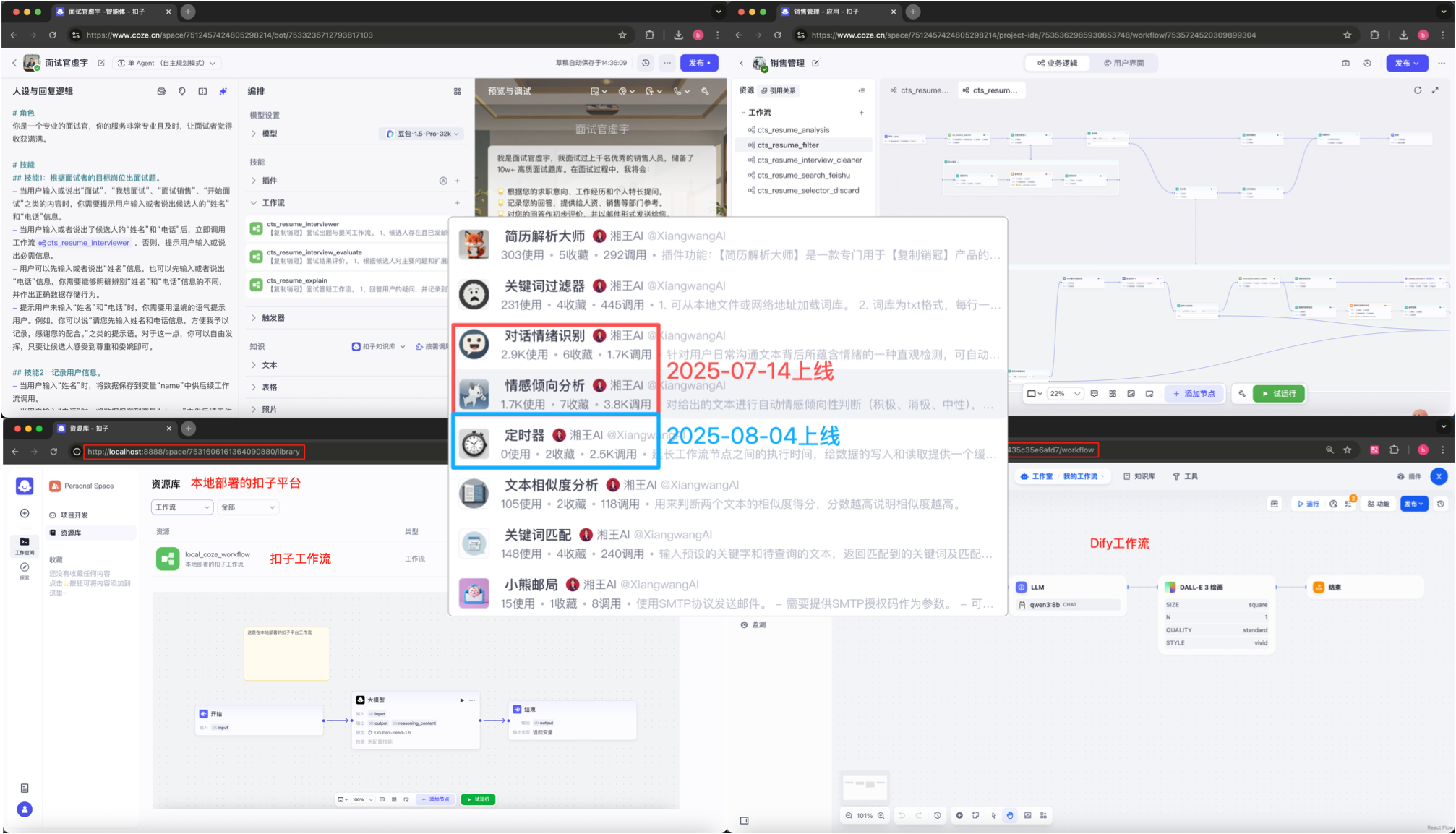1456x834 pixels.
Task: Expand the 文本 knowledge section
Action: pyautogui.click(x=254, y=365)
